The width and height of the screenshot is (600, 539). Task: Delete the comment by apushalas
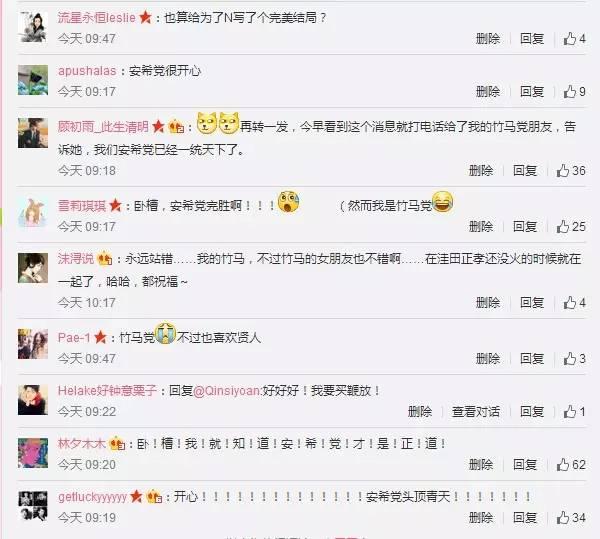488,91
